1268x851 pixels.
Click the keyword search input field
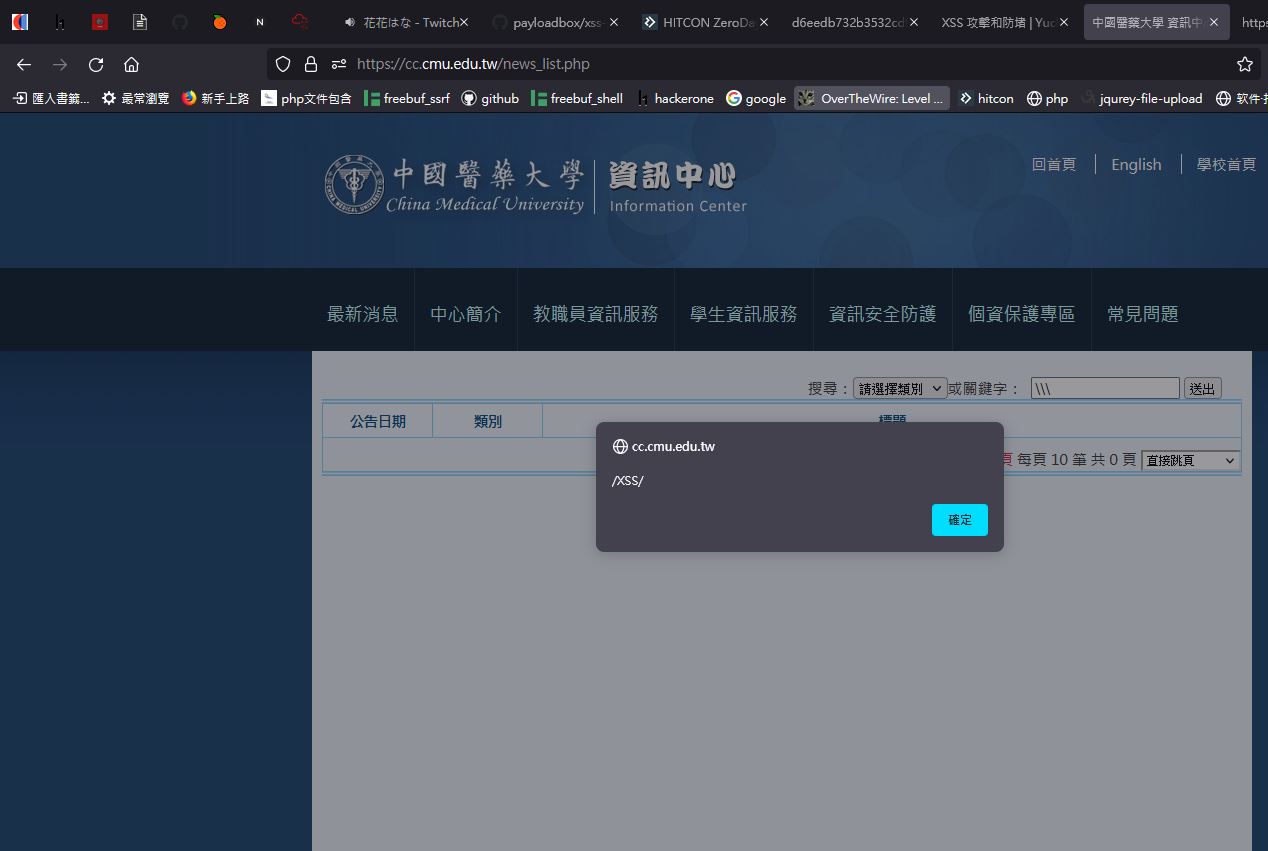point(1105,388)
